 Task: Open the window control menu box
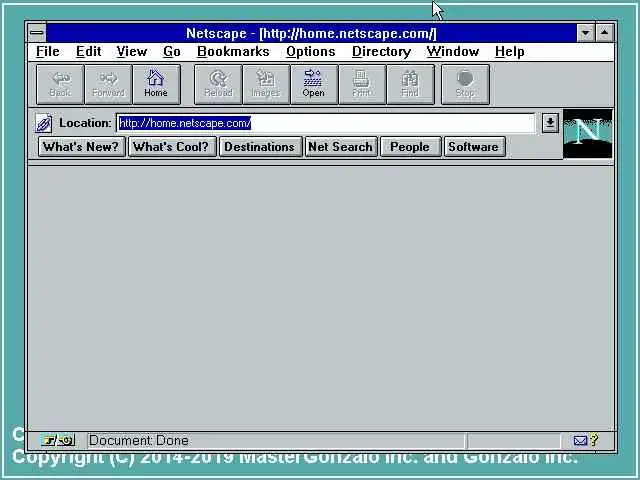tap(37, 33)
